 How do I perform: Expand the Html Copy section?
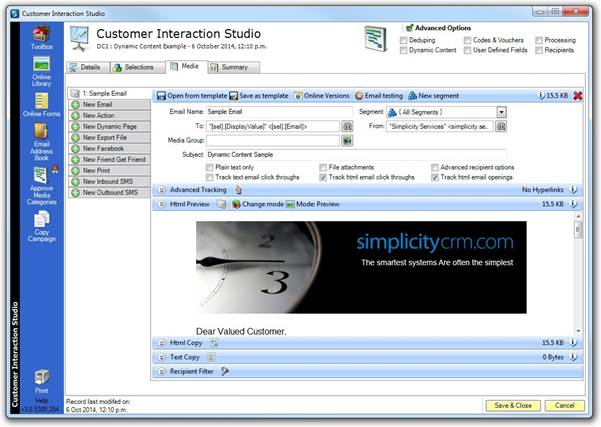[162, 343]
